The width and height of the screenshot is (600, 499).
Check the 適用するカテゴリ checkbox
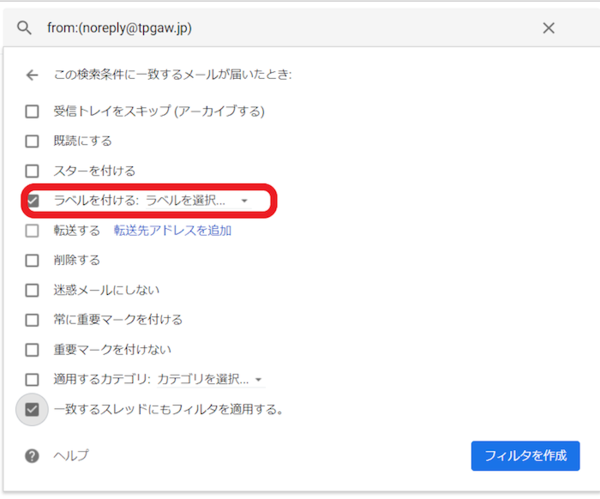[x=32, y=380]
